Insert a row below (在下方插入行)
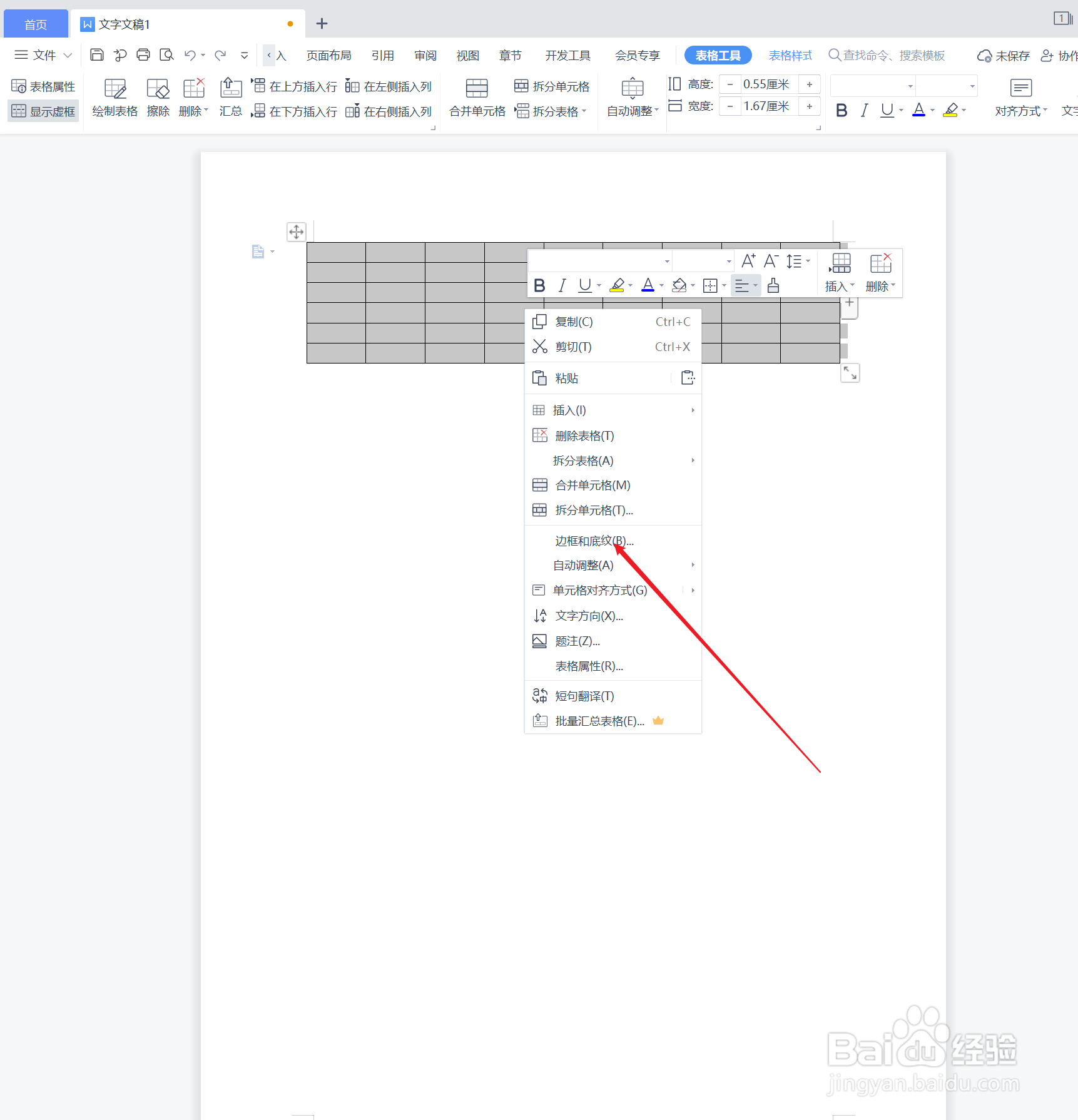The image size is (1078, 1120). (x=294, y=111)
